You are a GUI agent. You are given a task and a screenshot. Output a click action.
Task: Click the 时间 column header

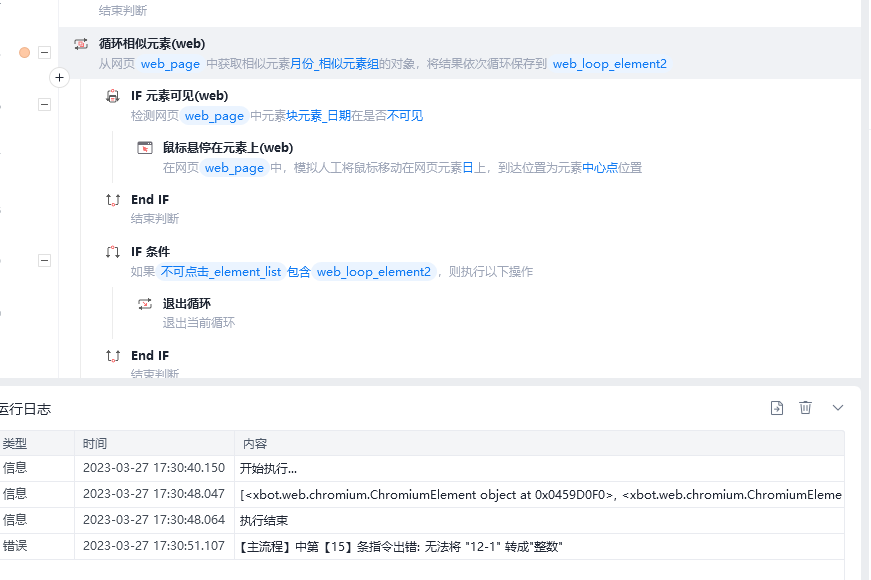tap(95, 443)
